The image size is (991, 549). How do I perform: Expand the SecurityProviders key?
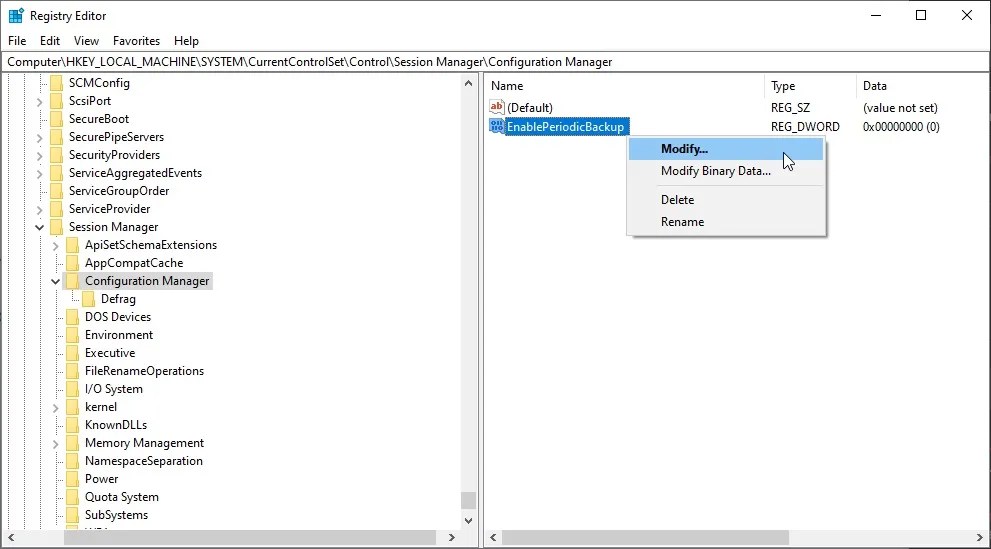40,155
